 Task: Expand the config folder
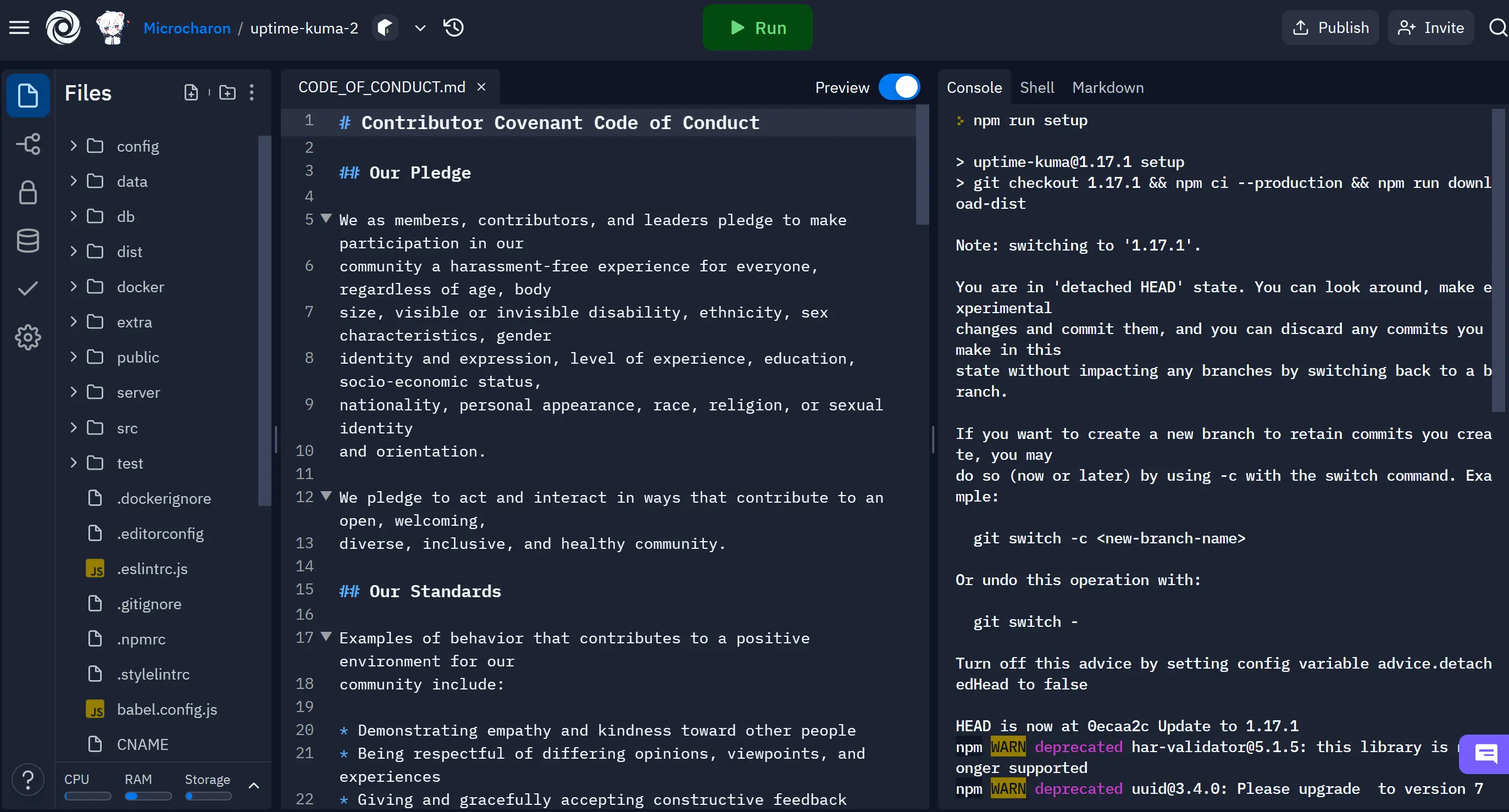pos(74,145)
